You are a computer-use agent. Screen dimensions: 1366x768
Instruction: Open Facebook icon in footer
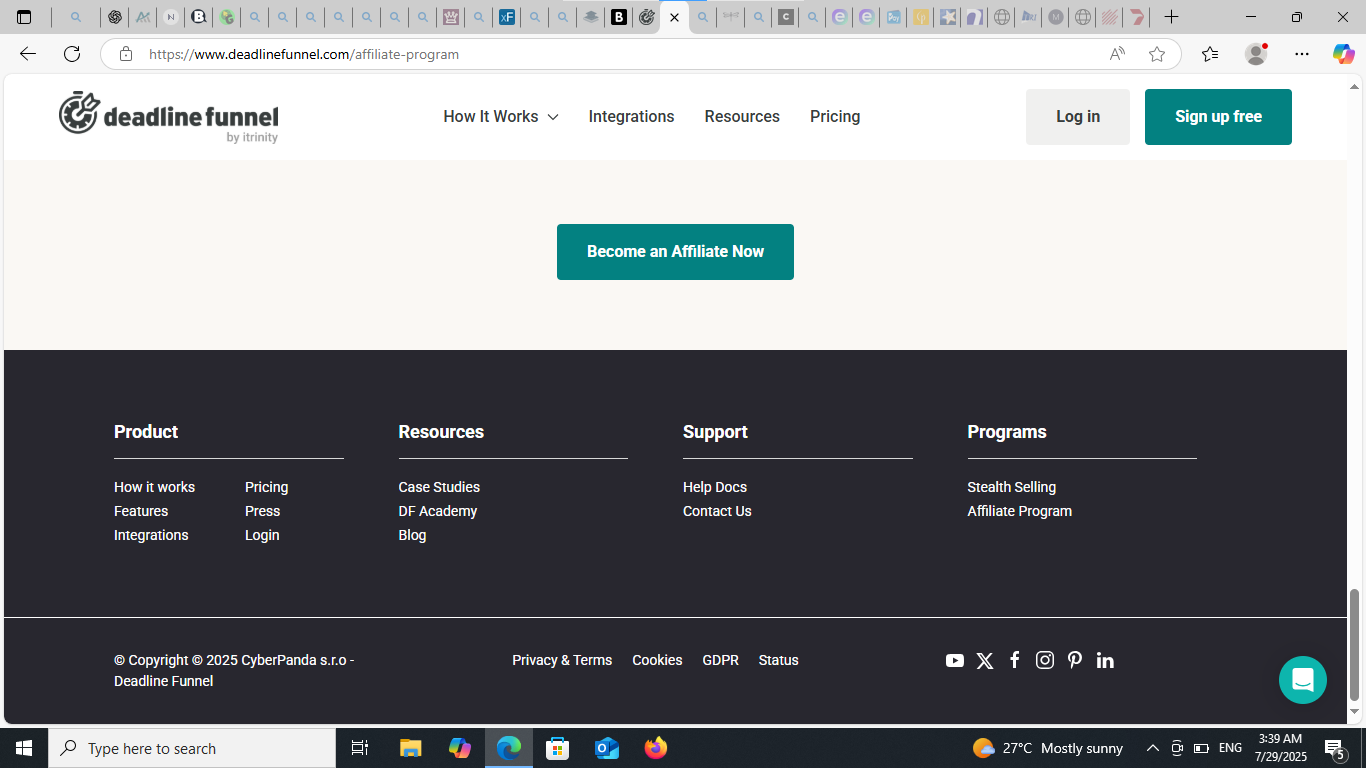click(x=1014, y=660)
